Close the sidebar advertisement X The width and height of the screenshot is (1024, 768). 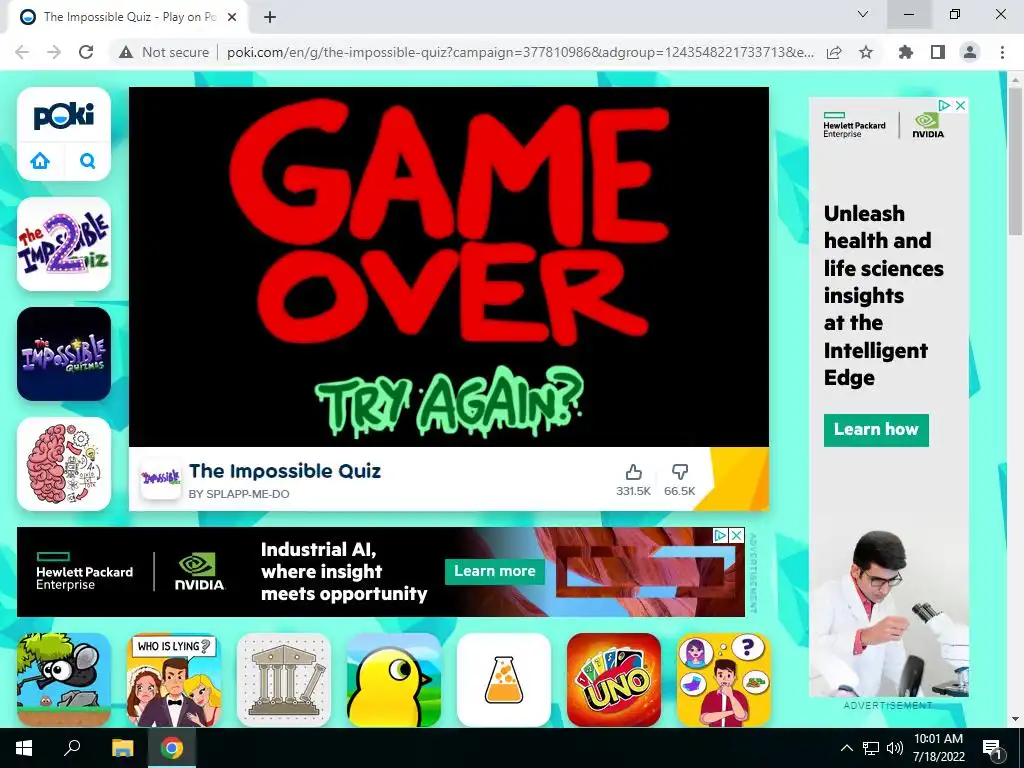coord(960,105)
